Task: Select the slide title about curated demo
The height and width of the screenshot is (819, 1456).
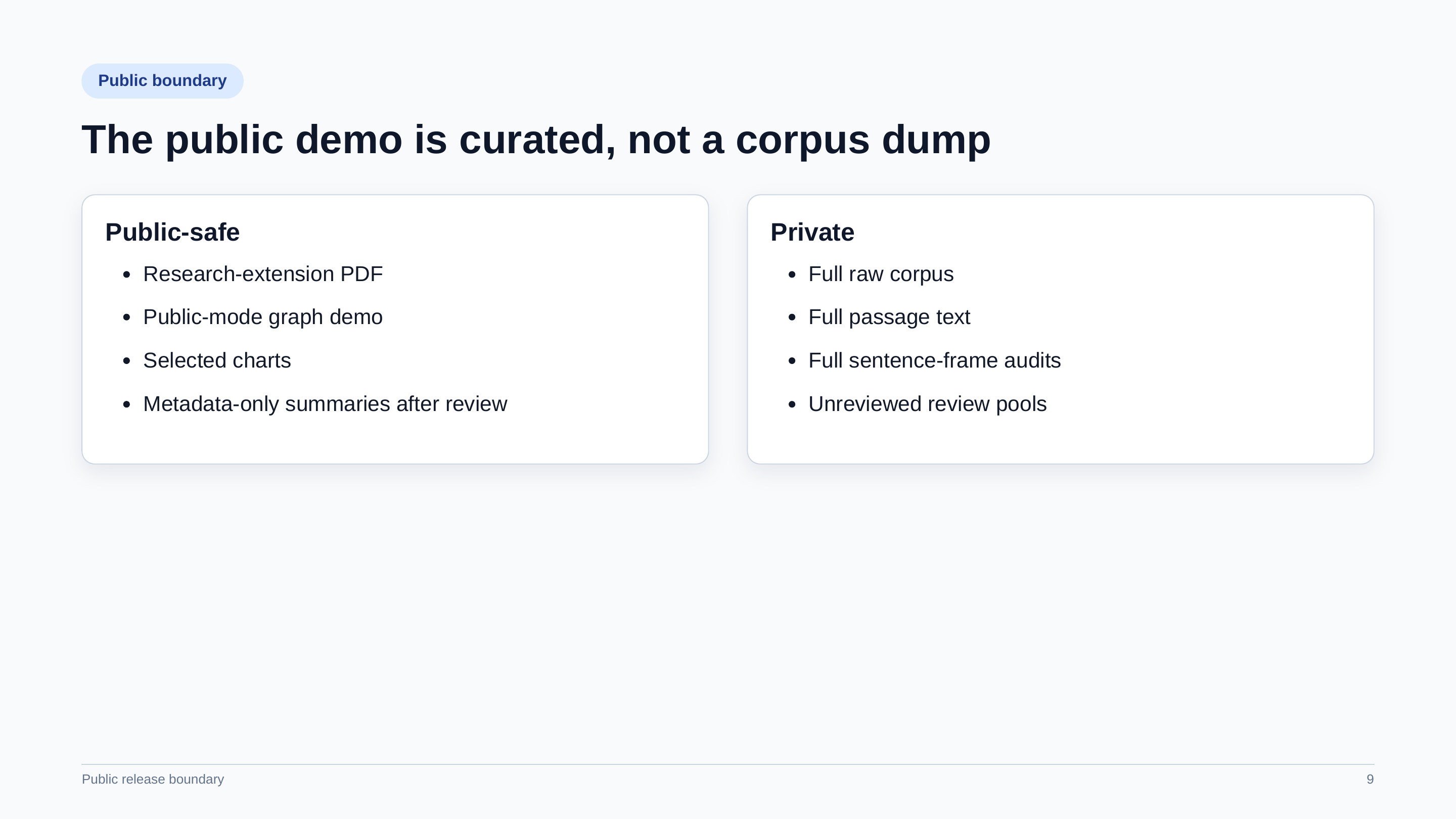Action: pyautogui.click(x=536, y=140)
